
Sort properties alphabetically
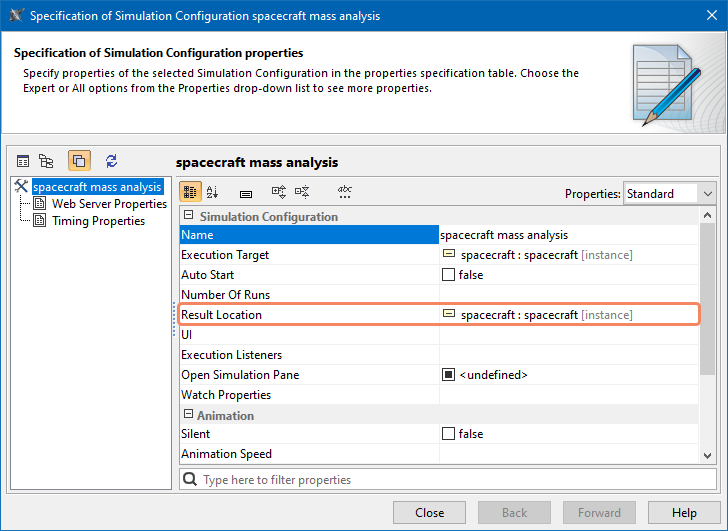[x=212, y=193]
